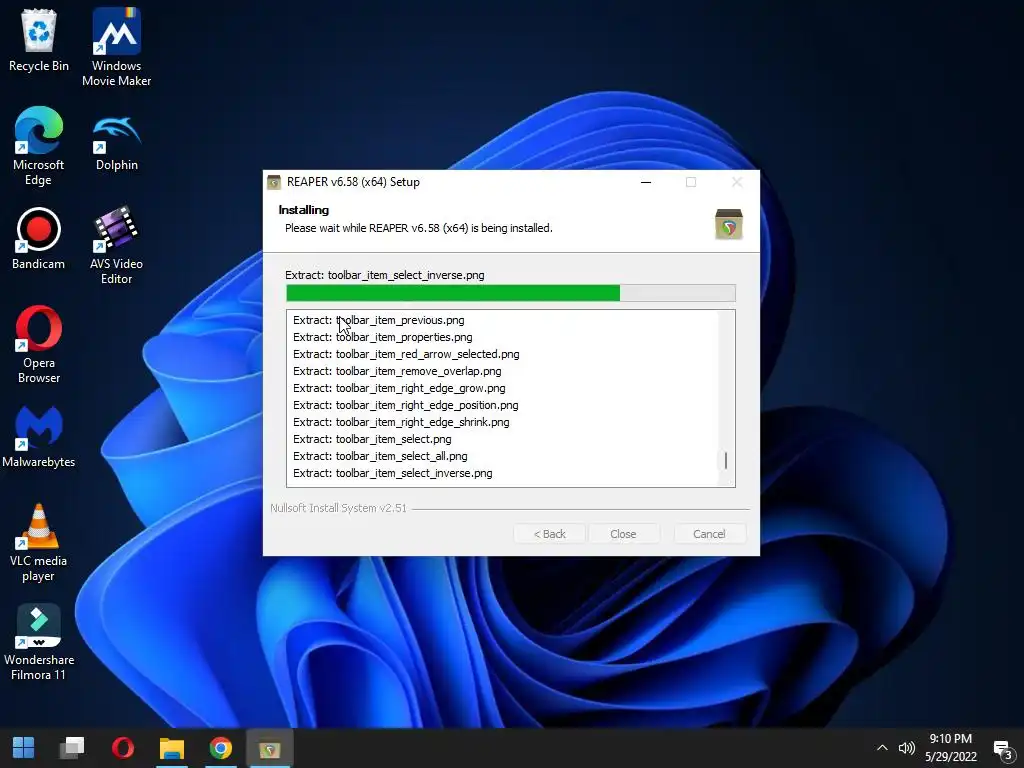This screenshot has width=1024, height=768.
Task: Click the extract log scrollbar thumb
Action: click(x=726, y=460)
